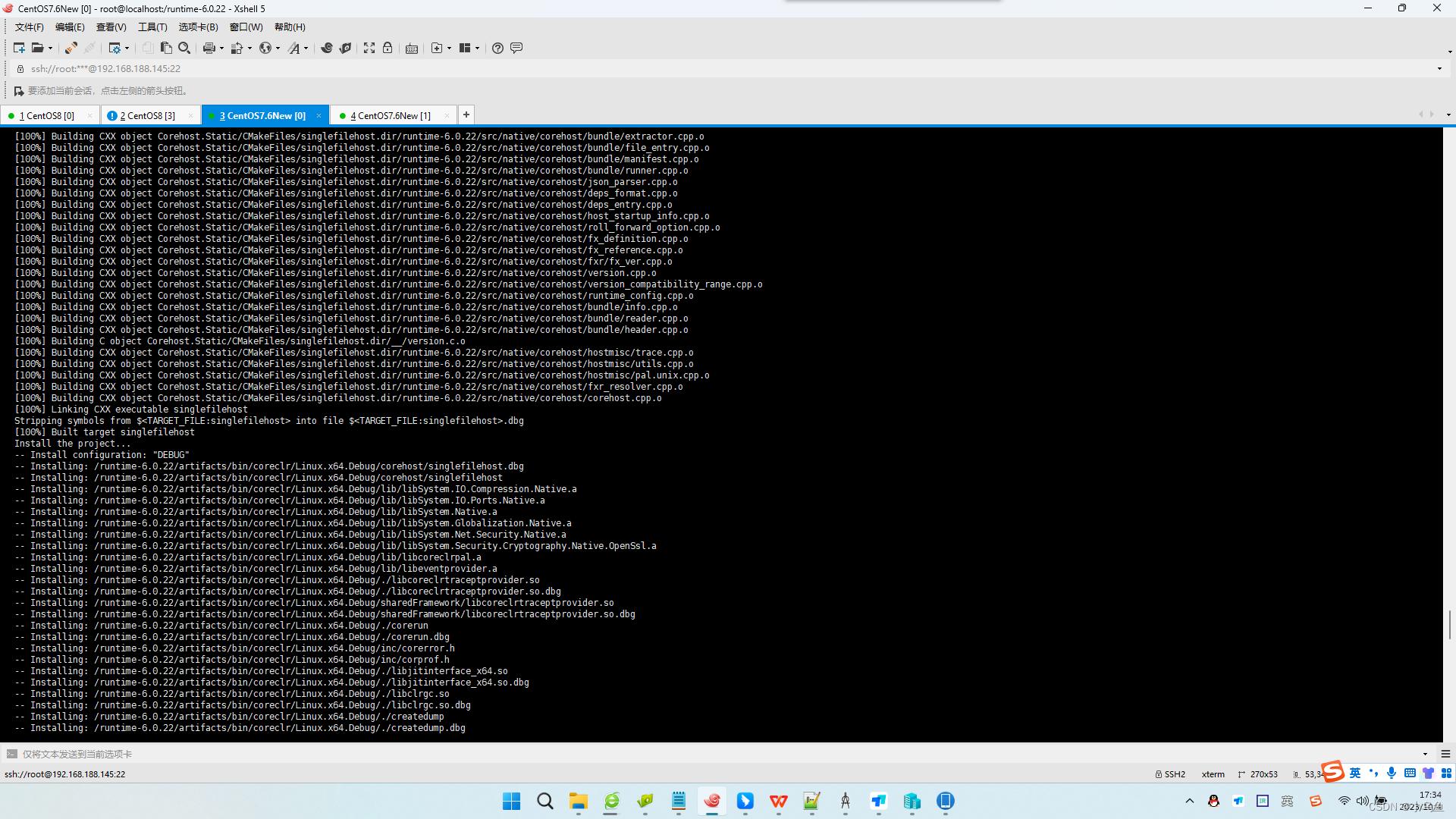Open the virtual keyboard tool icon
The image size is (1456, 819).
point(411,48)
